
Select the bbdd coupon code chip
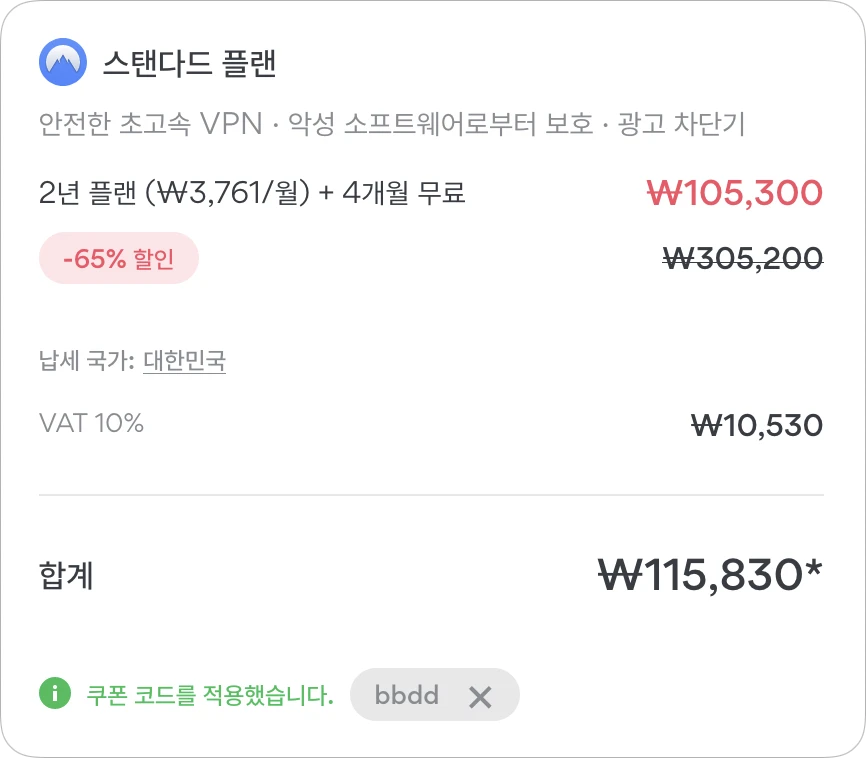pyautogui.click(x=435, y=694)
